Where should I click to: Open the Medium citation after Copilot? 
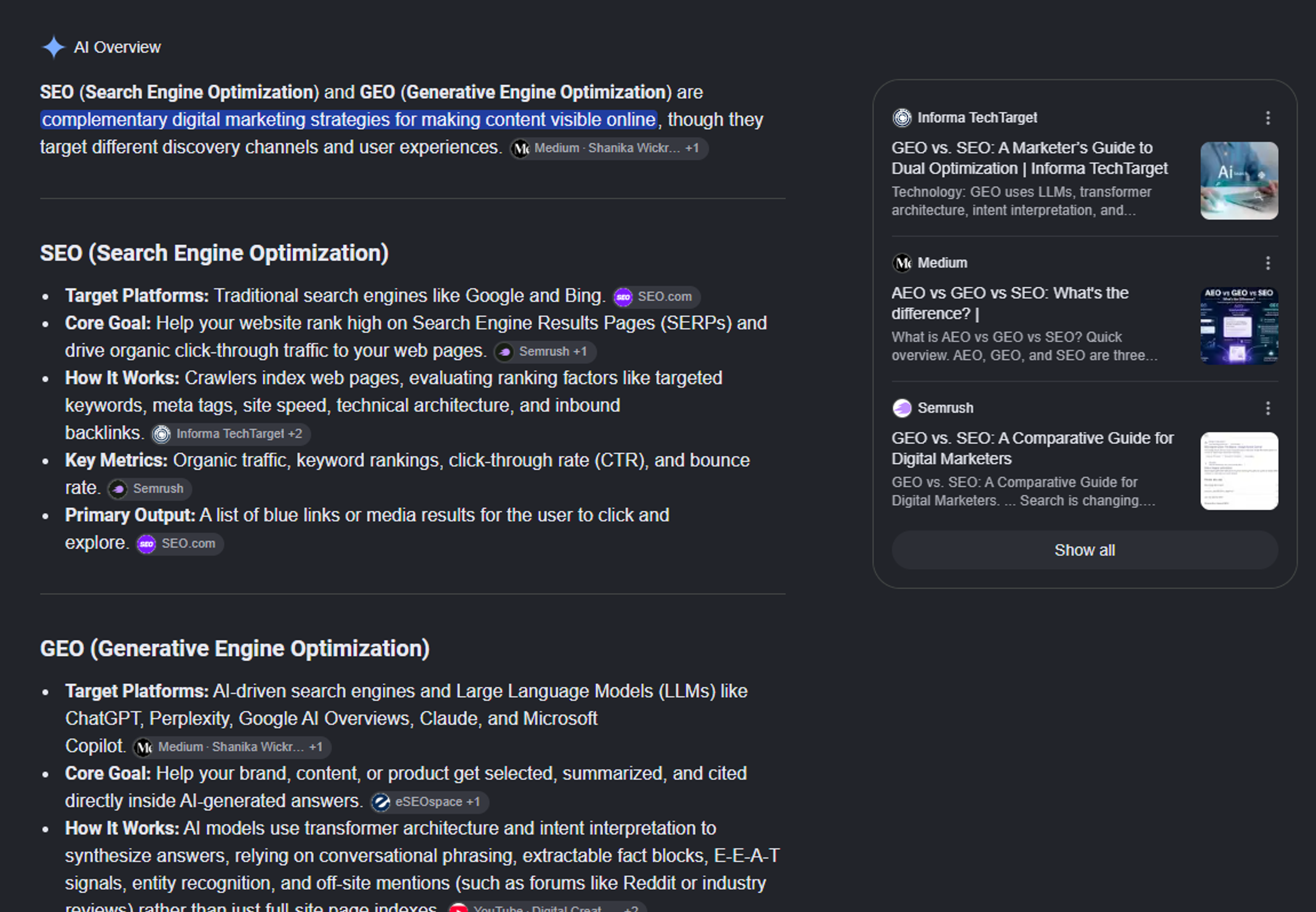click(232, 748)
